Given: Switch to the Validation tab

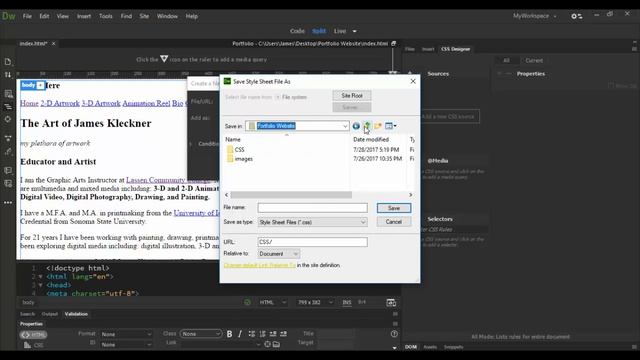Looking at the screenshot, I should [76, 314].
